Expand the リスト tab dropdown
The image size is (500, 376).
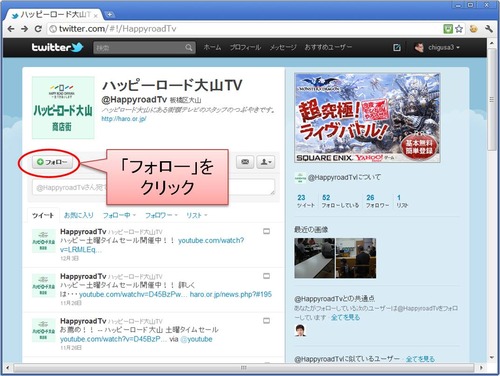tap(197, 215)
